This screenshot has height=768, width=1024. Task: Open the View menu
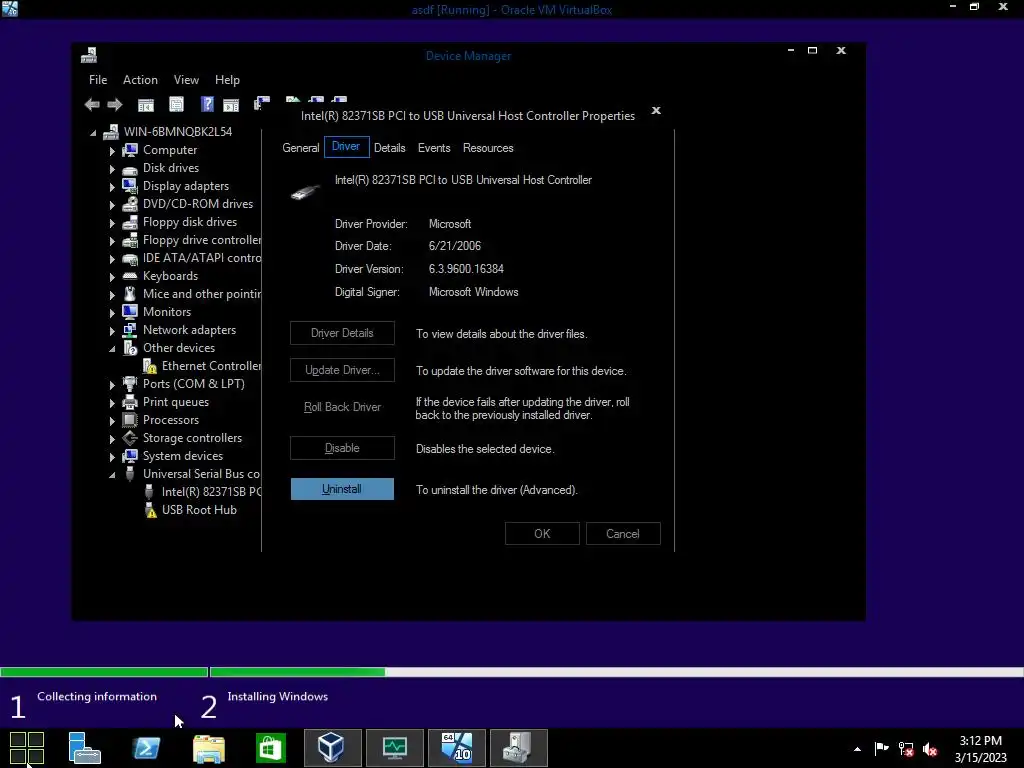pos(186,80)
